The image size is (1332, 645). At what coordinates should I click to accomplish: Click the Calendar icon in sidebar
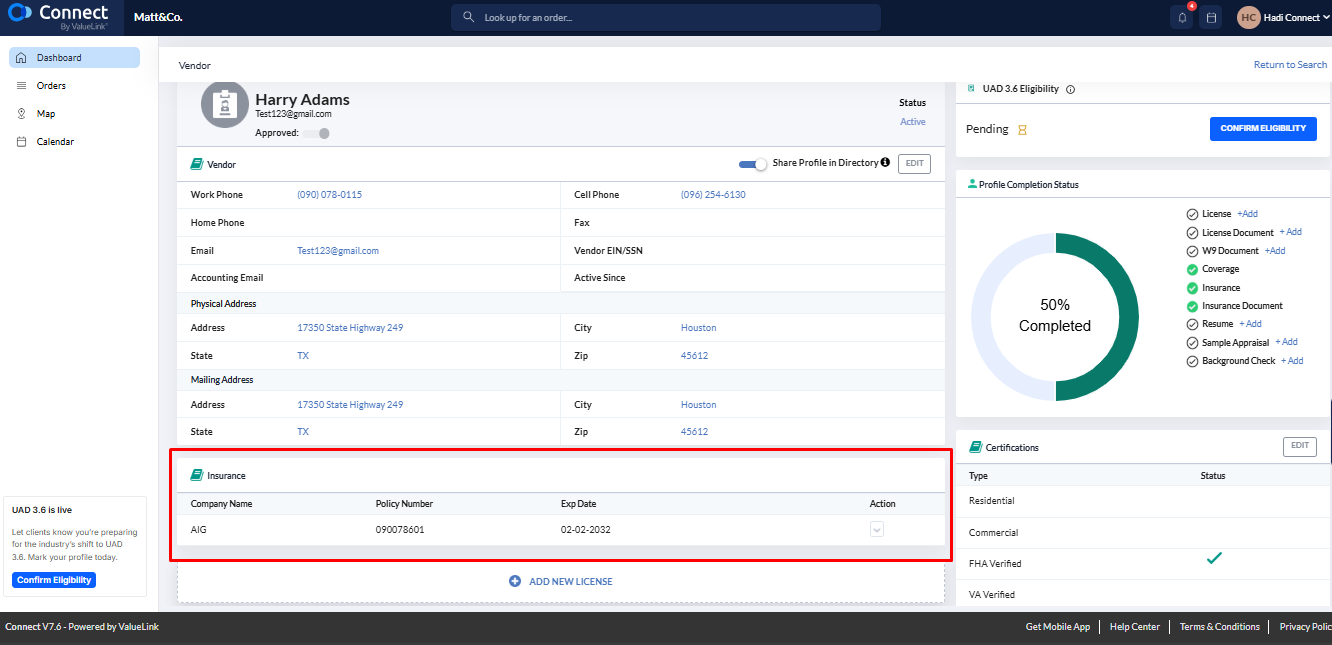(x=21, y=142)
